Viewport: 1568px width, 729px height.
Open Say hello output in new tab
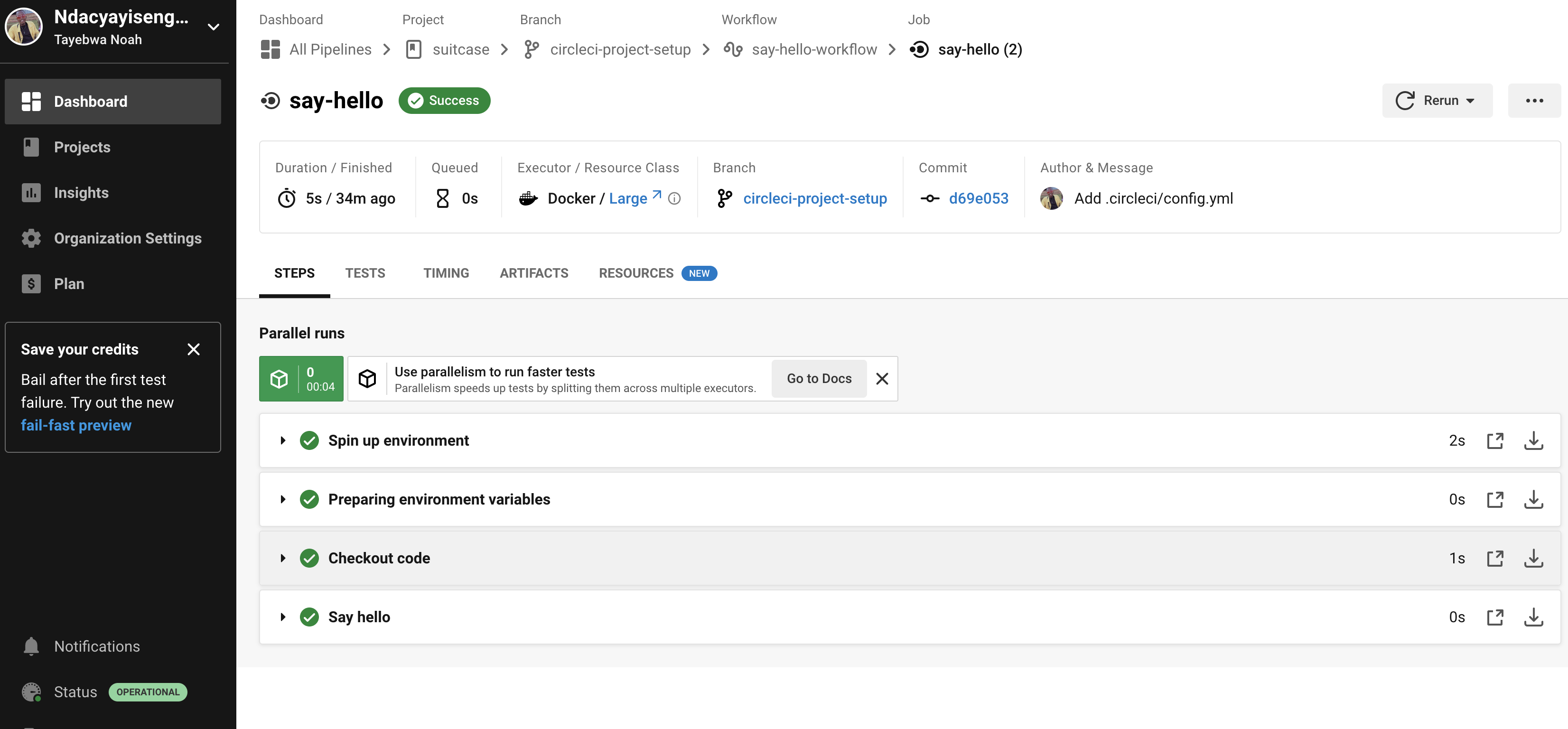pyautogui.click(x=1495, y=617)
